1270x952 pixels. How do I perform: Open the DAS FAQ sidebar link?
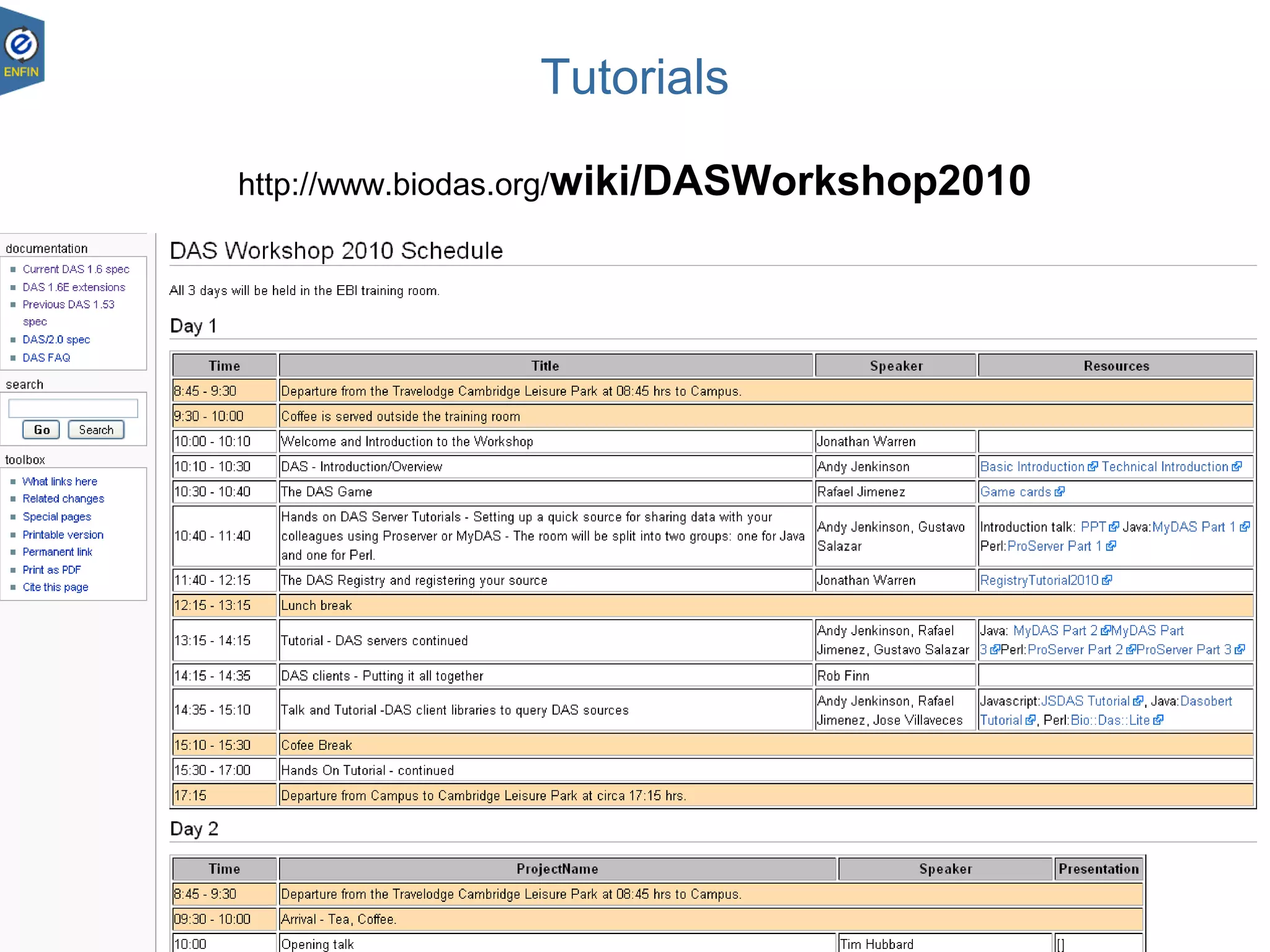click(47, 358)
